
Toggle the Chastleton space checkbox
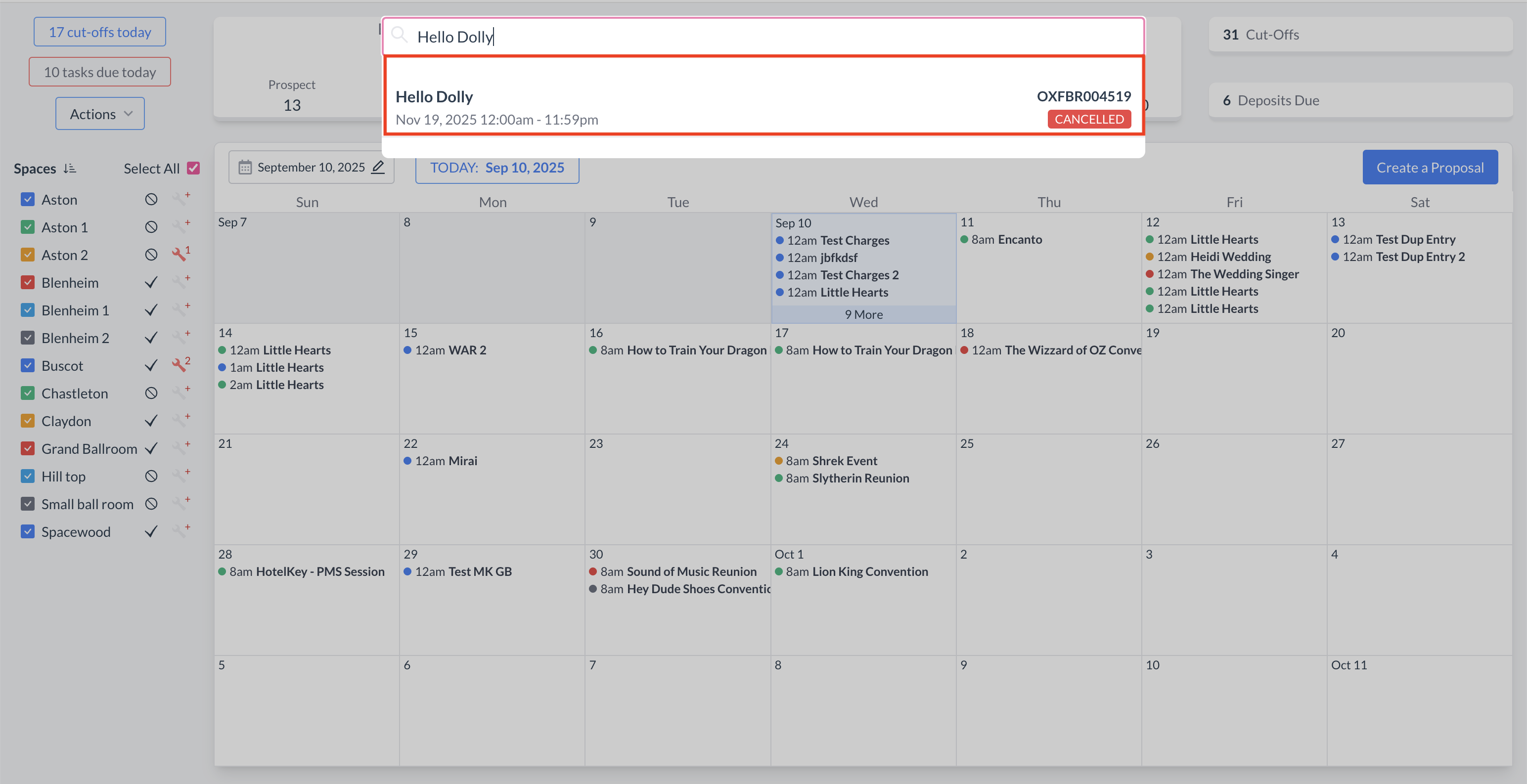(x=27, y=393)
